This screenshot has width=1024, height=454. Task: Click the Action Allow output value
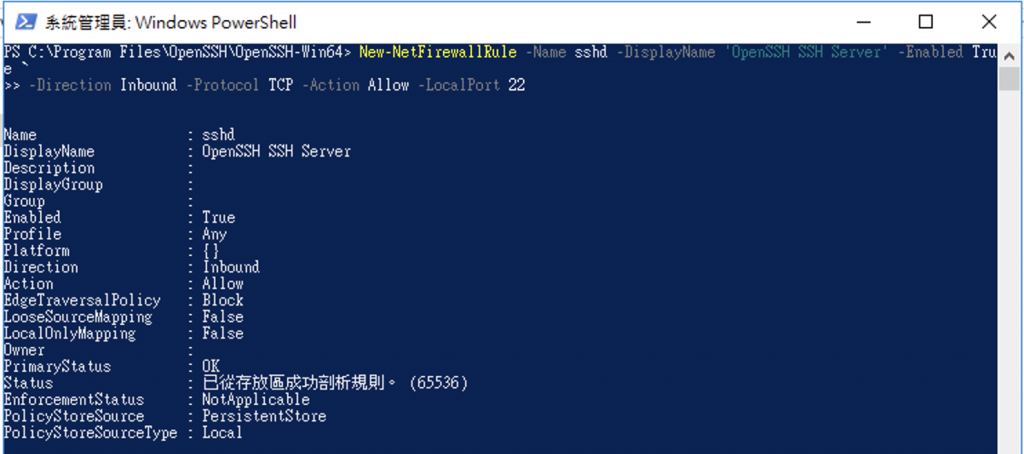[x=223, y=284]
